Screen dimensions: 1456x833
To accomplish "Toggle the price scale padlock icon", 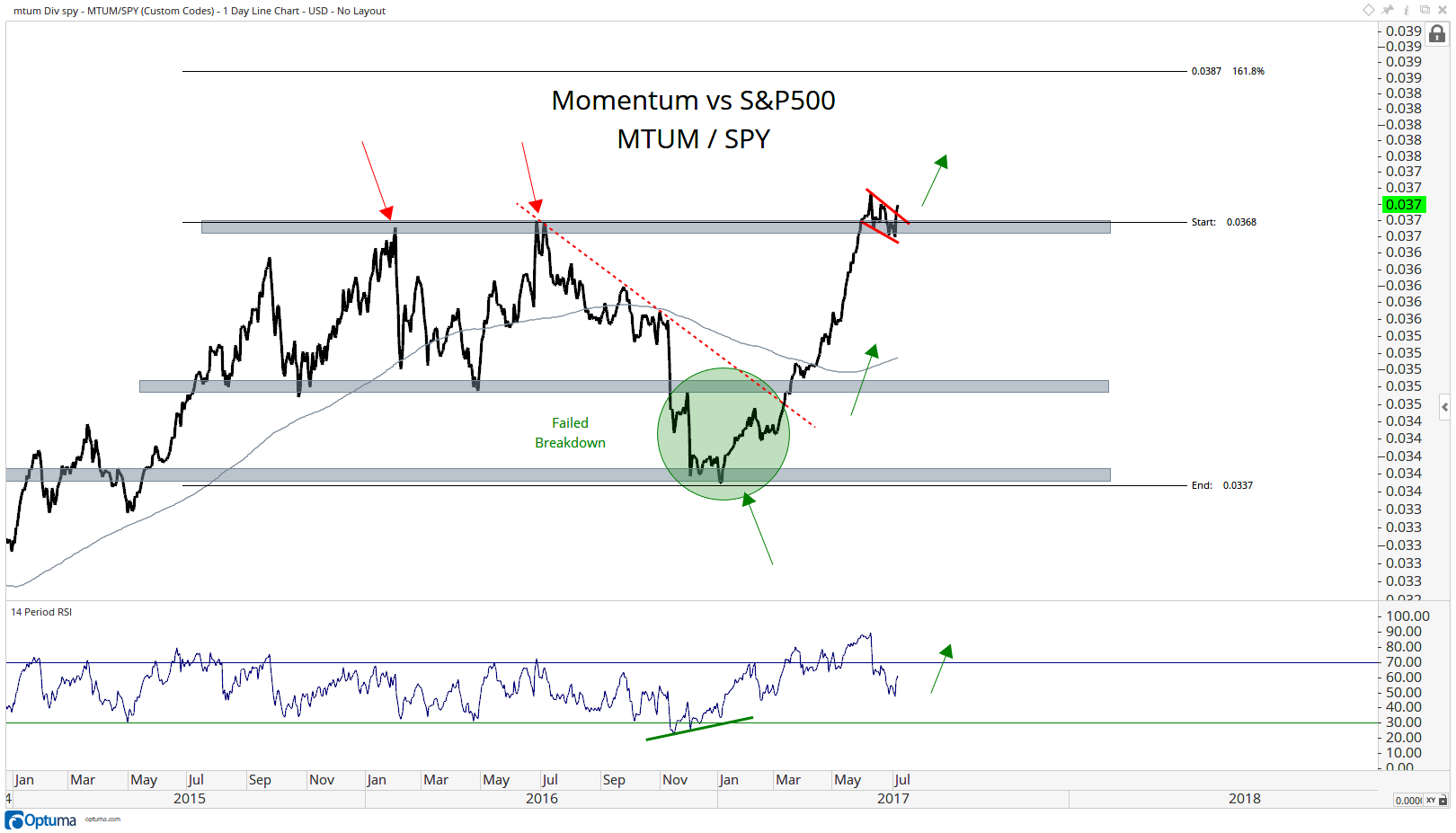I will click(x=1437, y=34).
